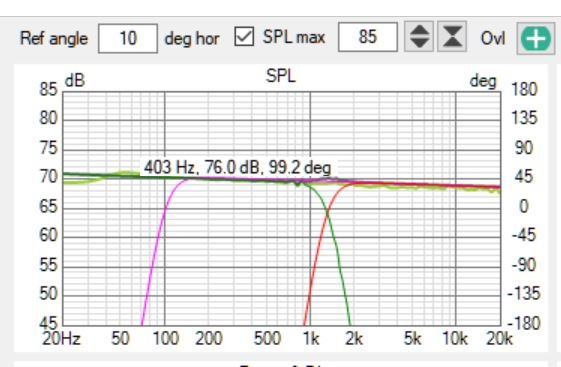Click the green plus Ovl overlay button
Viewport: 561px width, 367px height.
click(x=536, y=39)
